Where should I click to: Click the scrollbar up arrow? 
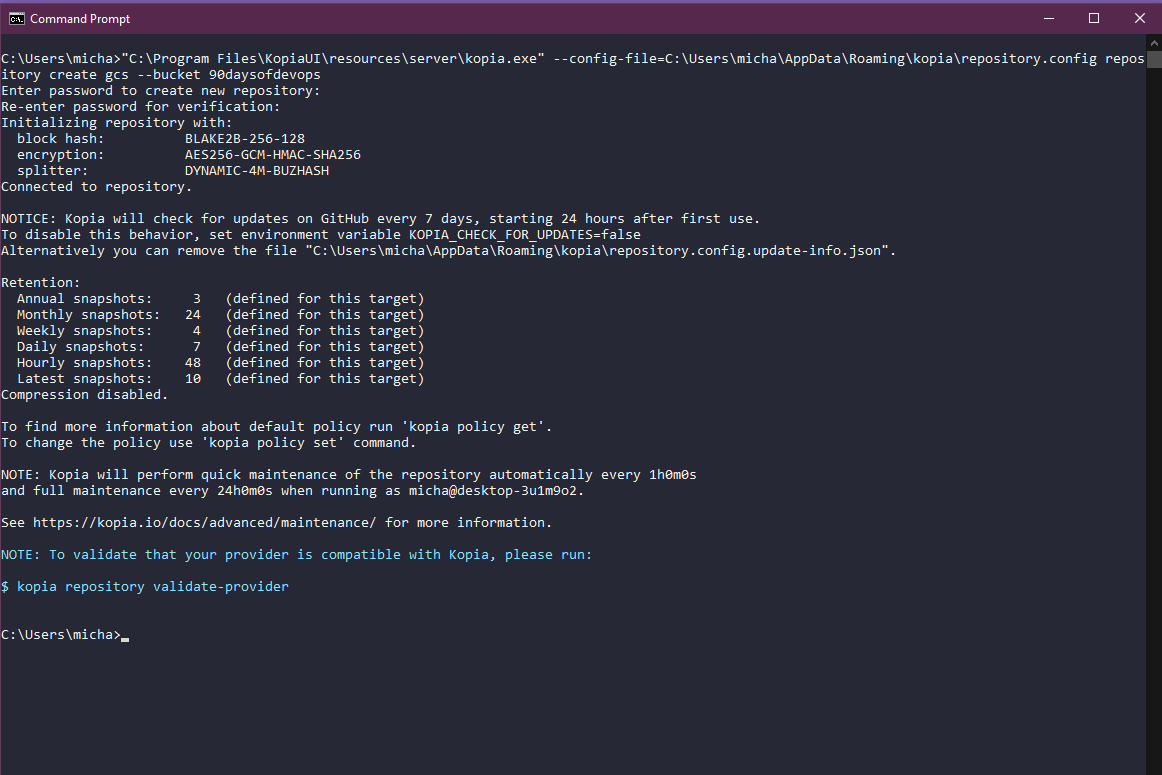tap(1153, 46)
